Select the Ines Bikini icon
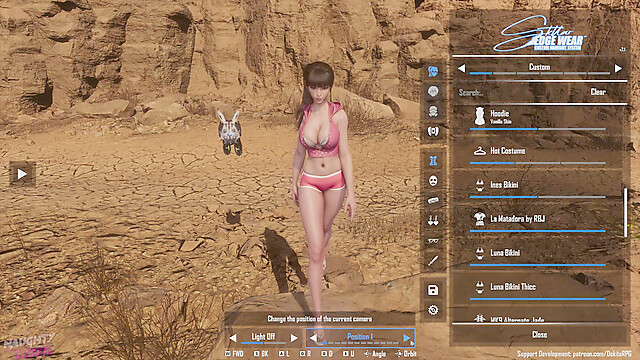This screenshot has height=360, width=640. pyautogui.click(x=480, y=185)
